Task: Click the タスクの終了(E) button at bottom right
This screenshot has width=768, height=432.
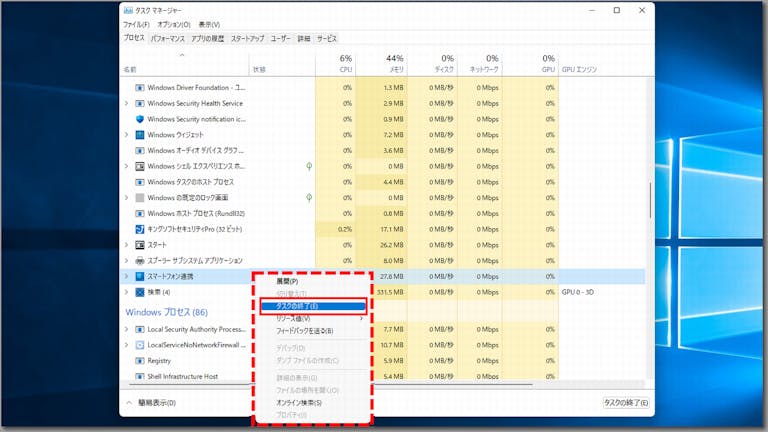Action: [x=626, y=403]
